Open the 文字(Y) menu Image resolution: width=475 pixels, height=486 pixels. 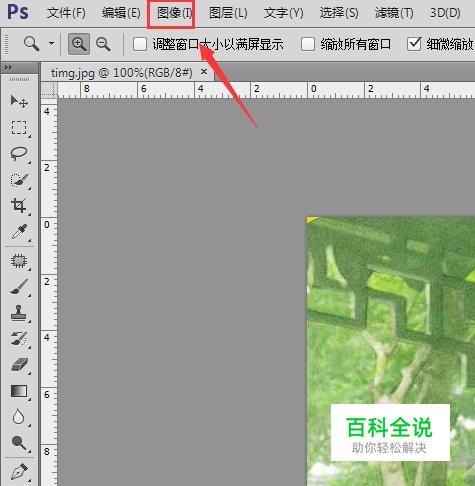click(284, 13)
